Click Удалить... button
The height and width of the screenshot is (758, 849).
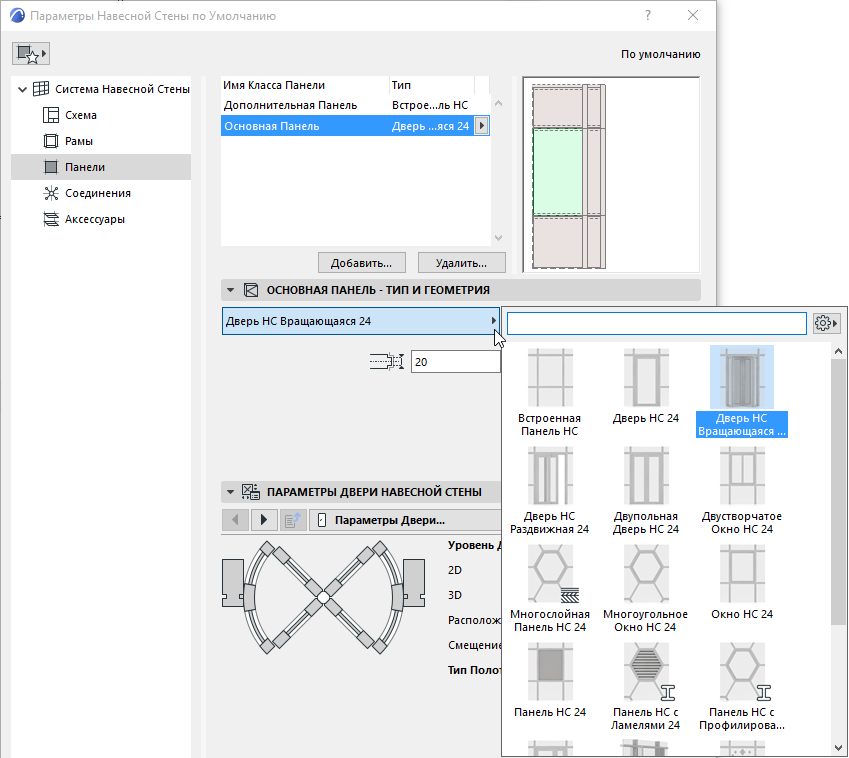461,263
